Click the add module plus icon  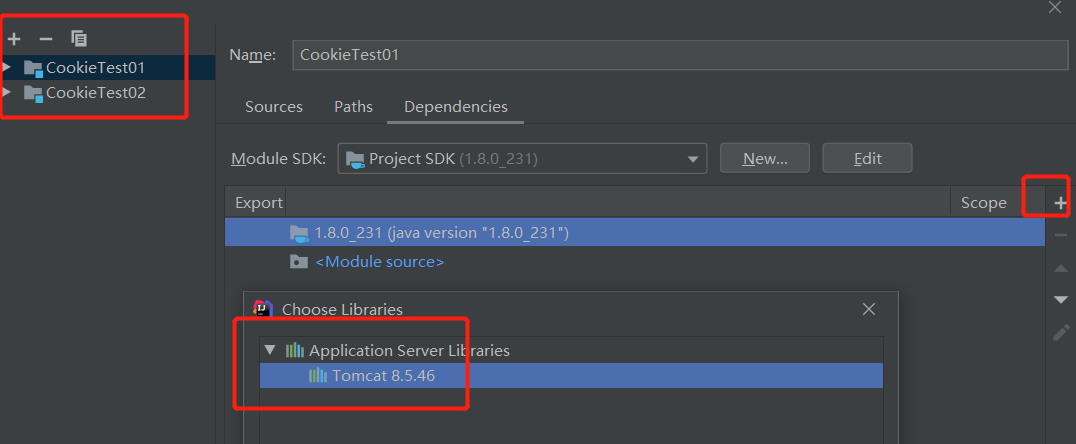(x=14, y=39)
